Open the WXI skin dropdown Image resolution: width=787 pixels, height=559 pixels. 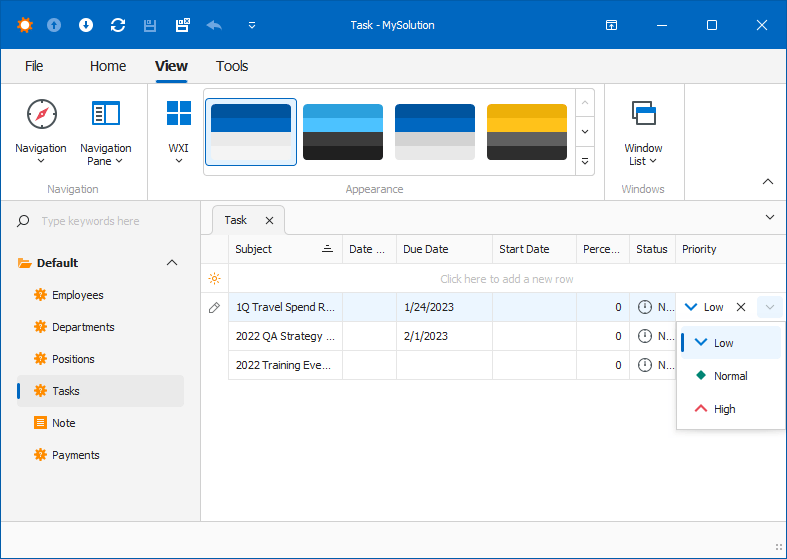pos(179,131)
